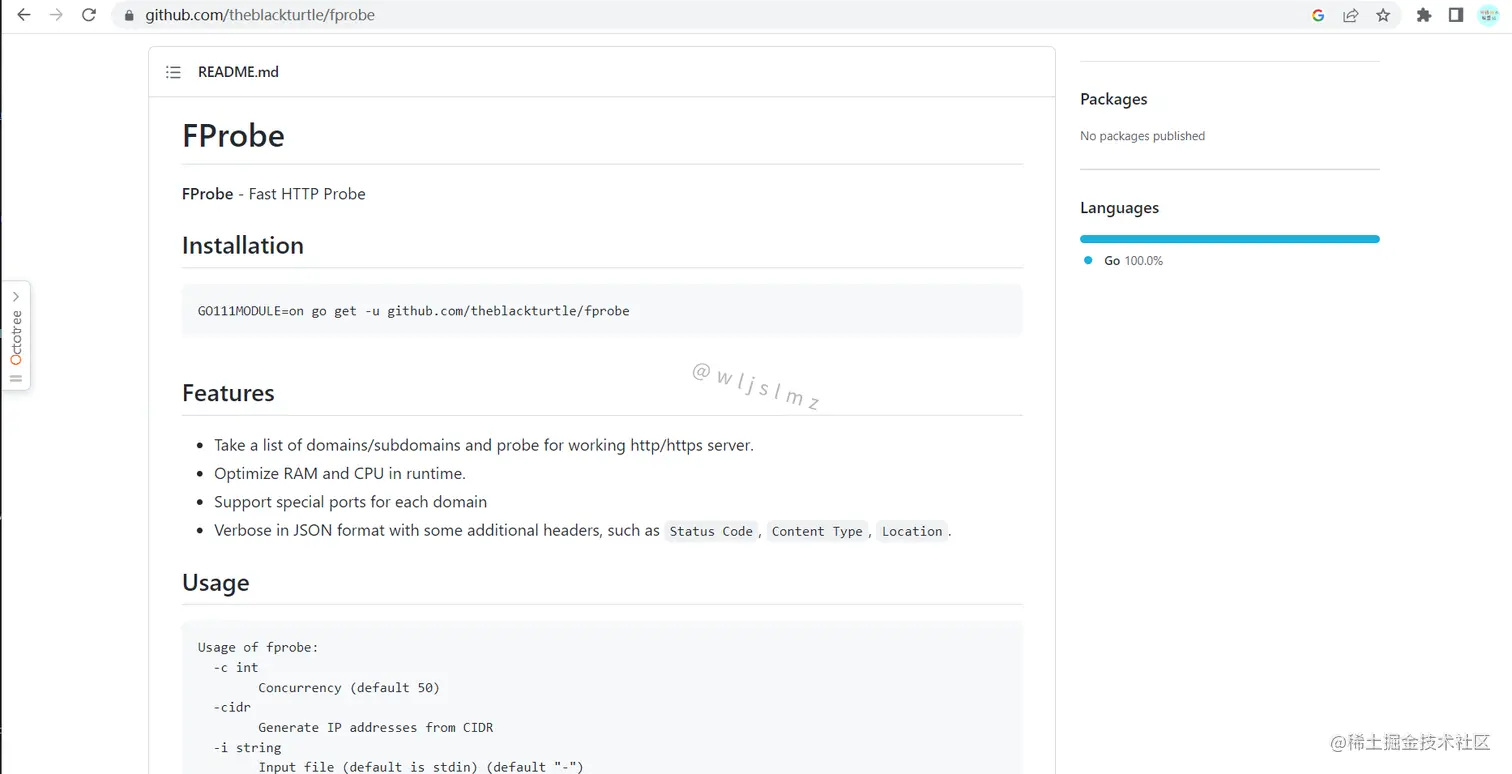The image size is (1512, 774).
Task: Click the 'Content Type' inline code
Action: click(x=817, y=531)
